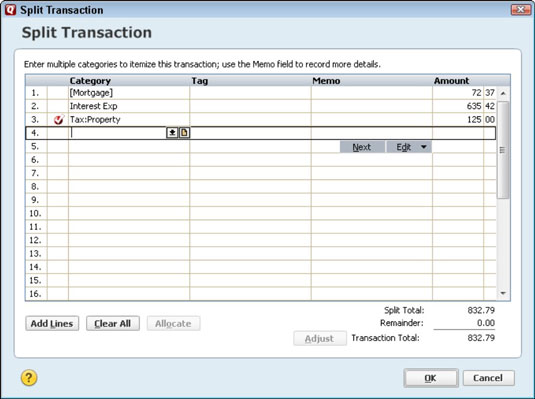This screenshot has height=399, width=535.
Task: Click the Amount cell of Tax:Property row
Action: [x=464, y=120]
